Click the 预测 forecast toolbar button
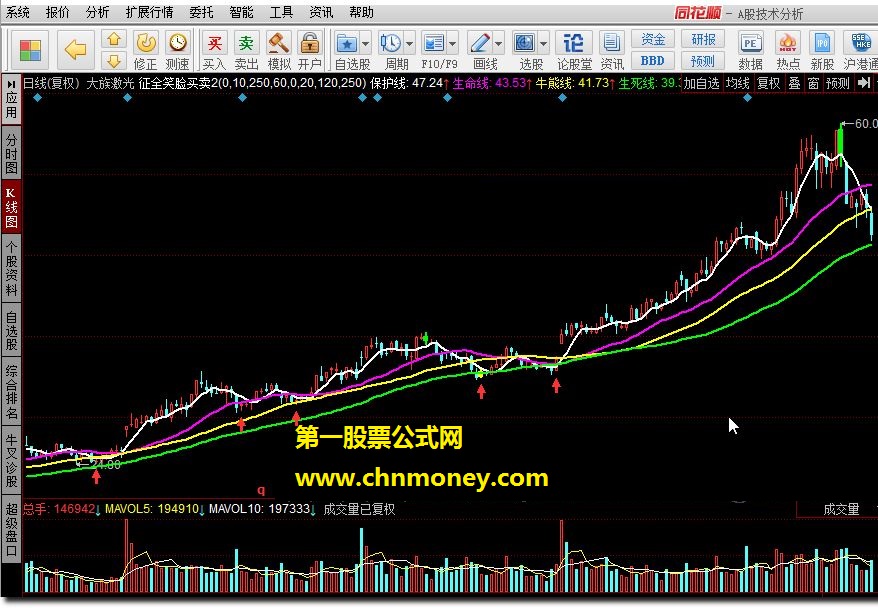Image resolution: width=878 pixels, height=608 pixels. tap(703, 60)
